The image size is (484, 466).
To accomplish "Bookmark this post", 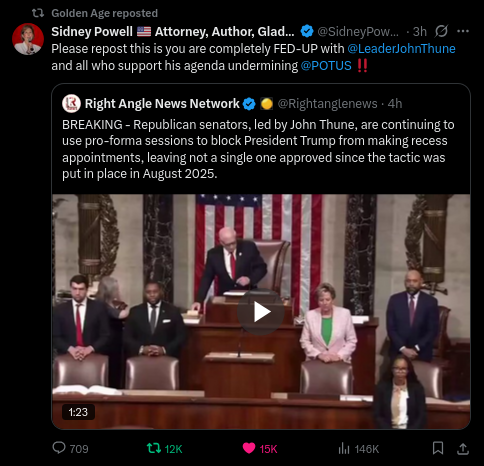I will coord(438,448).
